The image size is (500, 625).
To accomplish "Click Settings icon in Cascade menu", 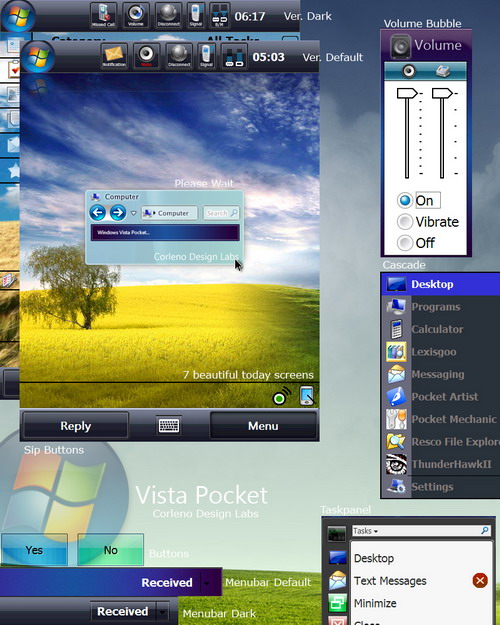I will pos(396,487).
